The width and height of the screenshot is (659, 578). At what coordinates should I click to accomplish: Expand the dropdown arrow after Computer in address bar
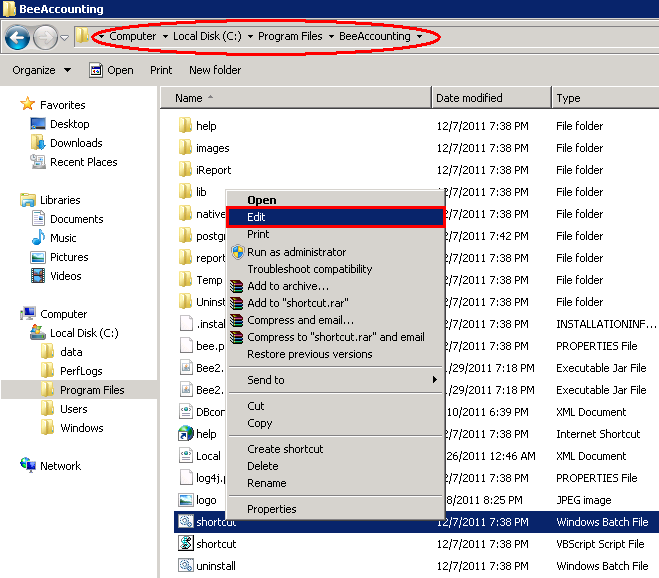165,37
